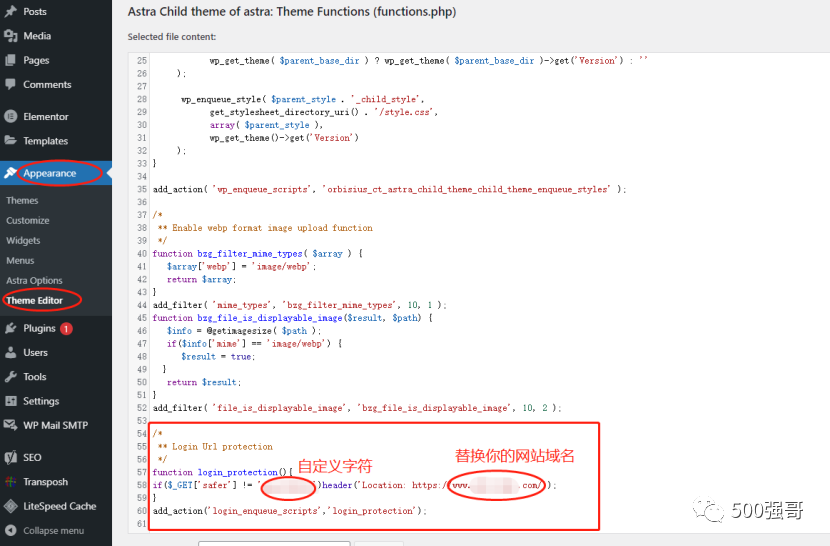Click the Plugins plug icon

point(11,328)
